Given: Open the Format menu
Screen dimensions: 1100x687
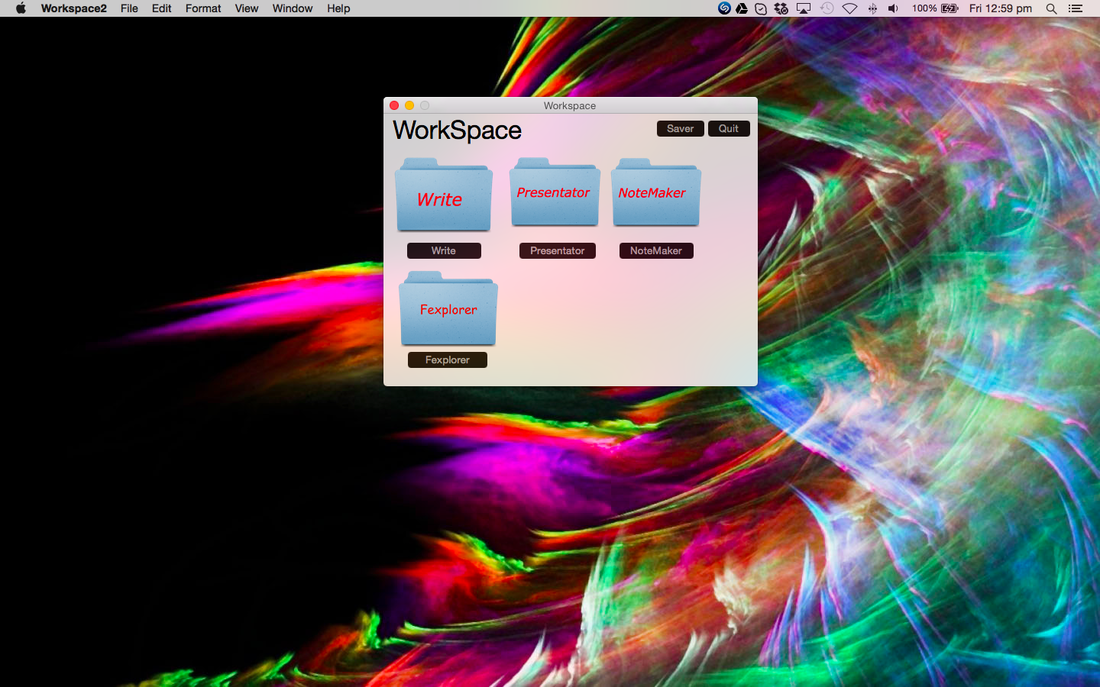Looking at the screenshot, I should tap(203, 8).
